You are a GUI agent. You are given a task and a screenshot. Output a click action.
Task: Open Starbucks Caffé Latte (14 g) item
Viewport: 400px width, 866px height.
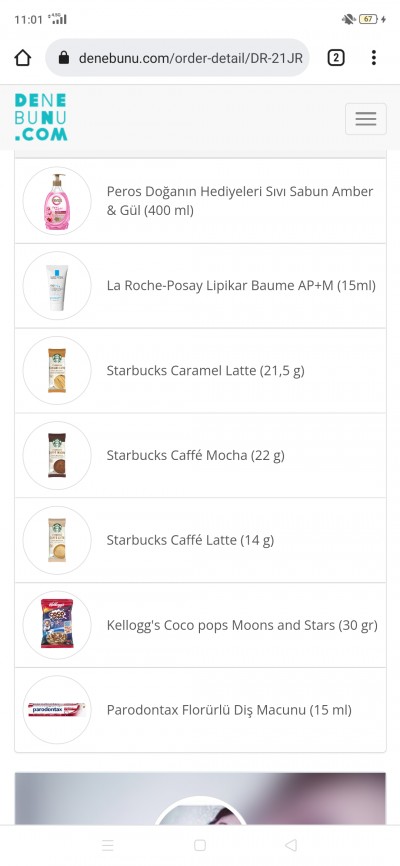pos(200,540)
